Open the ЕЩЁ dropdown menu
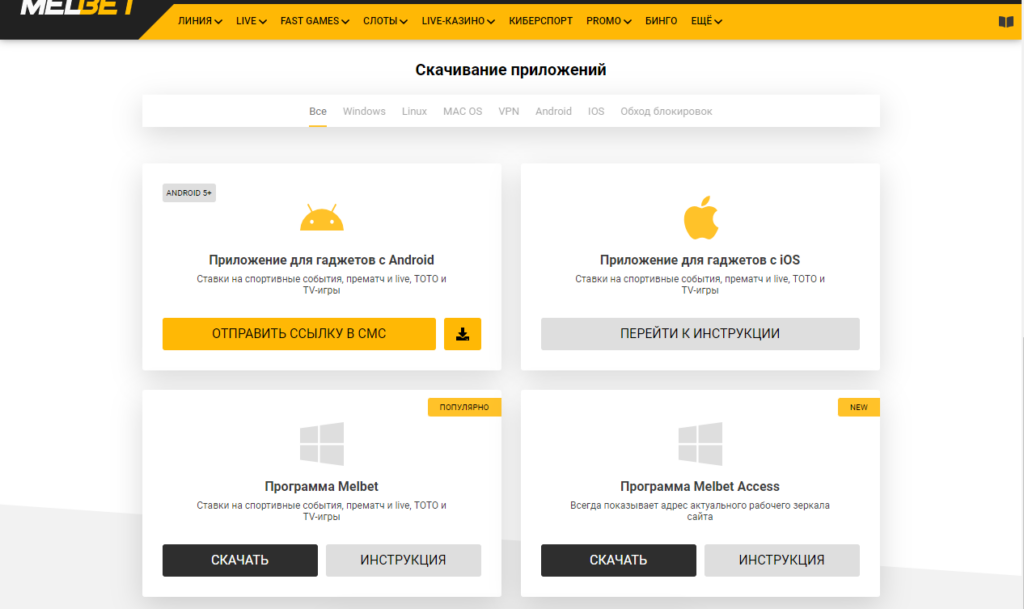 click(x=706, y=21)
